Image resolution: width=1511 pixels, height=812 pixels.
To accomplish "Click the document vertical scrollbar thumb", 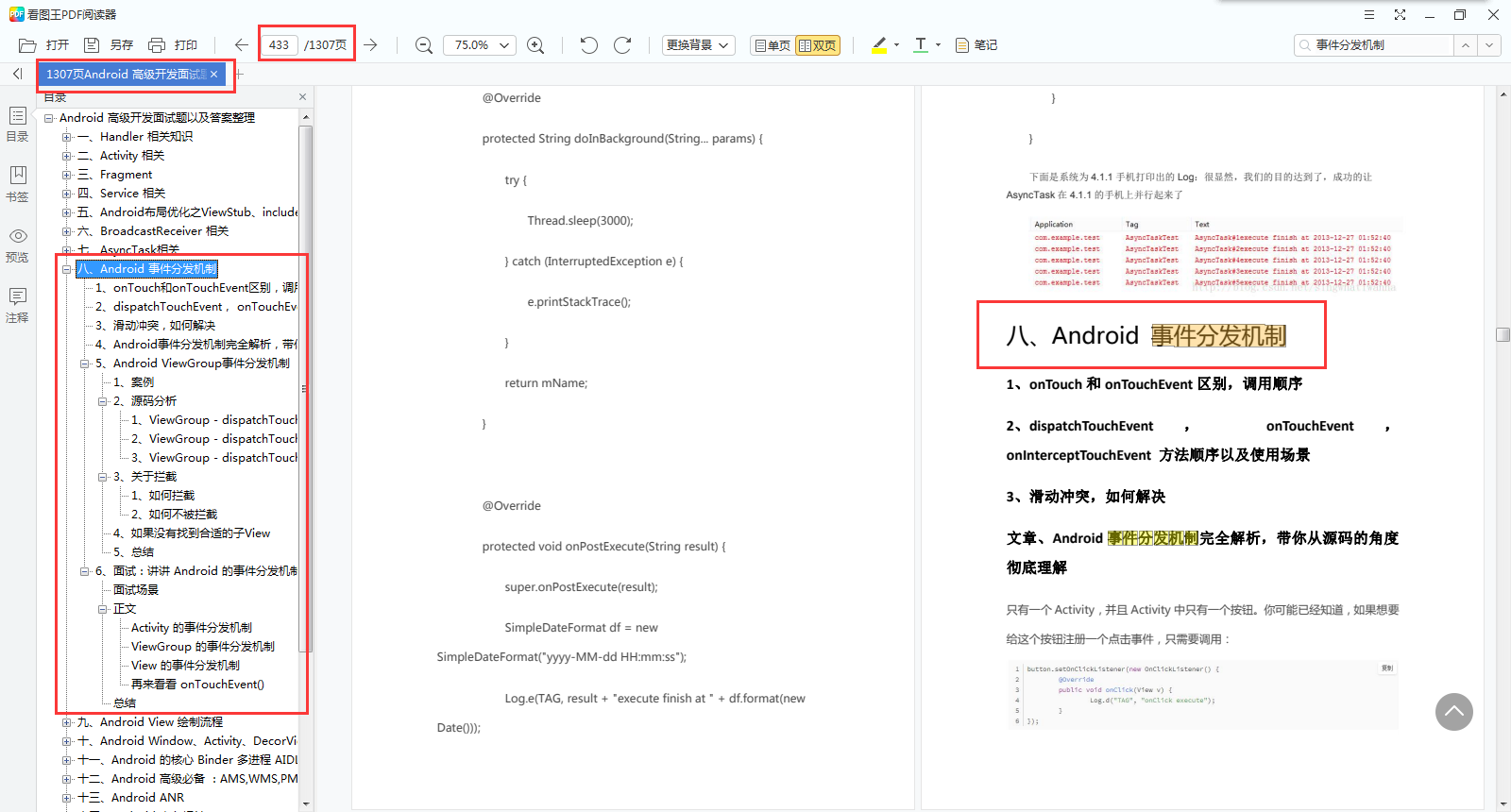I will click(x=1503, y=334).
